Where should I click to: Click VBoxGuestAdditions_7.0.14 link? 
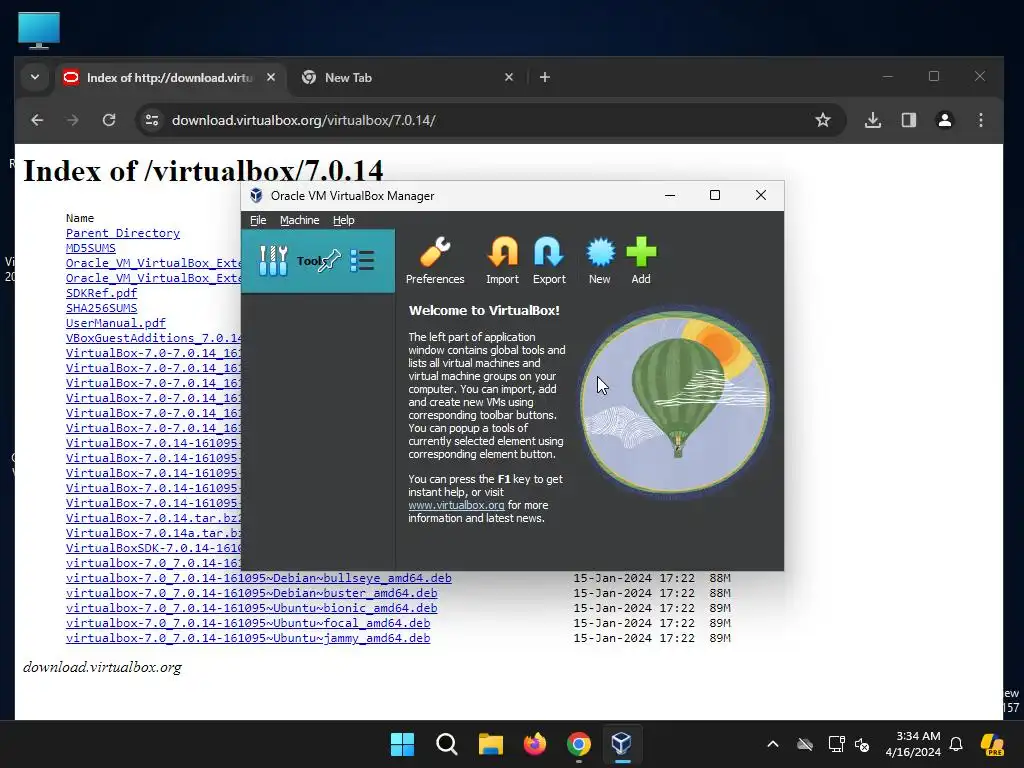click(153, 338)
